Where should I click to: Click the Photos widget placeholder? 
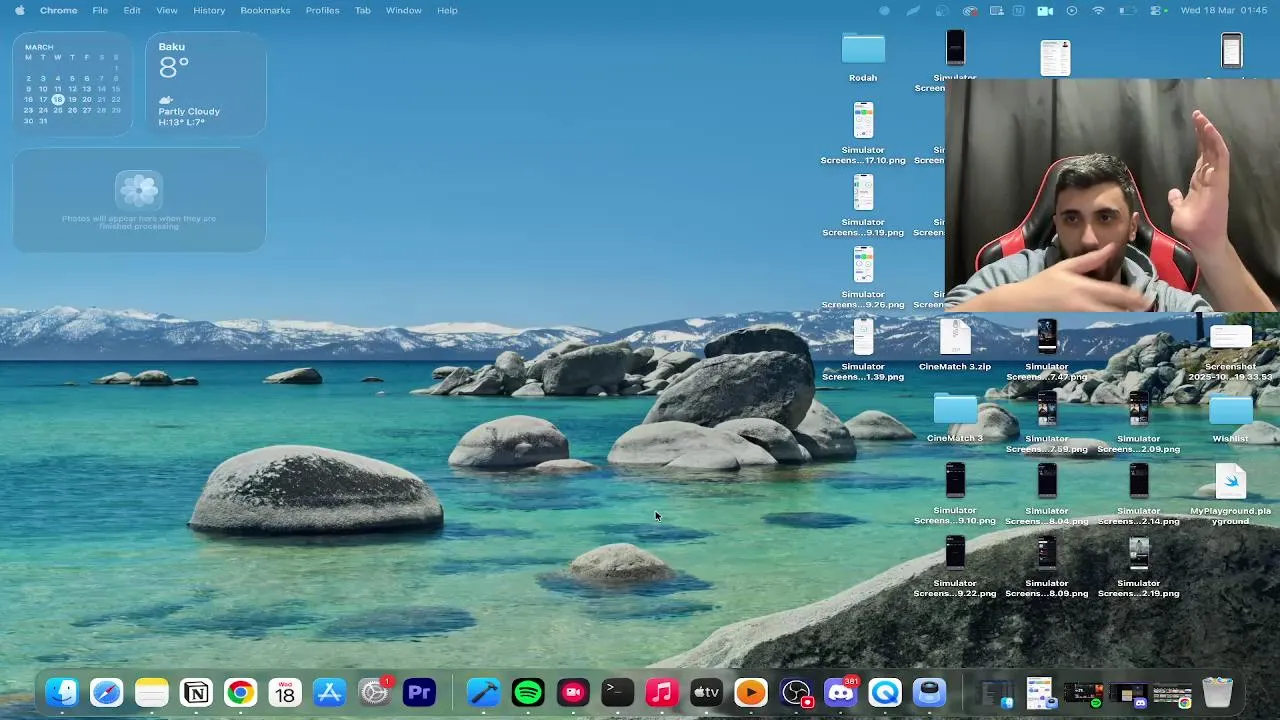[x=139, y=200]
